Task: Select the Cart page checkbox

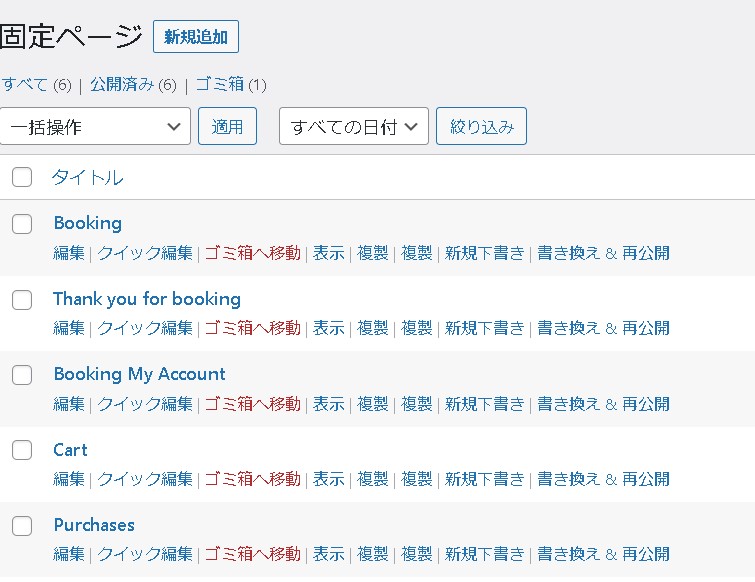Action: [x=22, y=451]
